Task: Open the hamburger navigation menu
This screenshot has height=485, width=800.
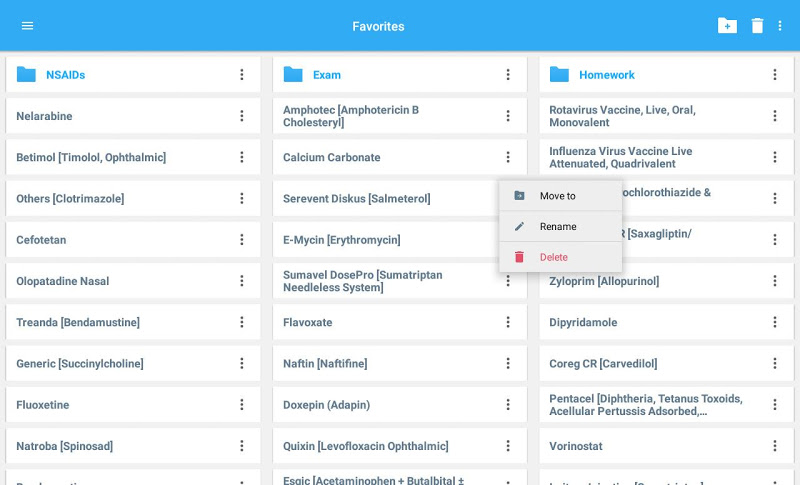Action: click(x=27, y=25)
